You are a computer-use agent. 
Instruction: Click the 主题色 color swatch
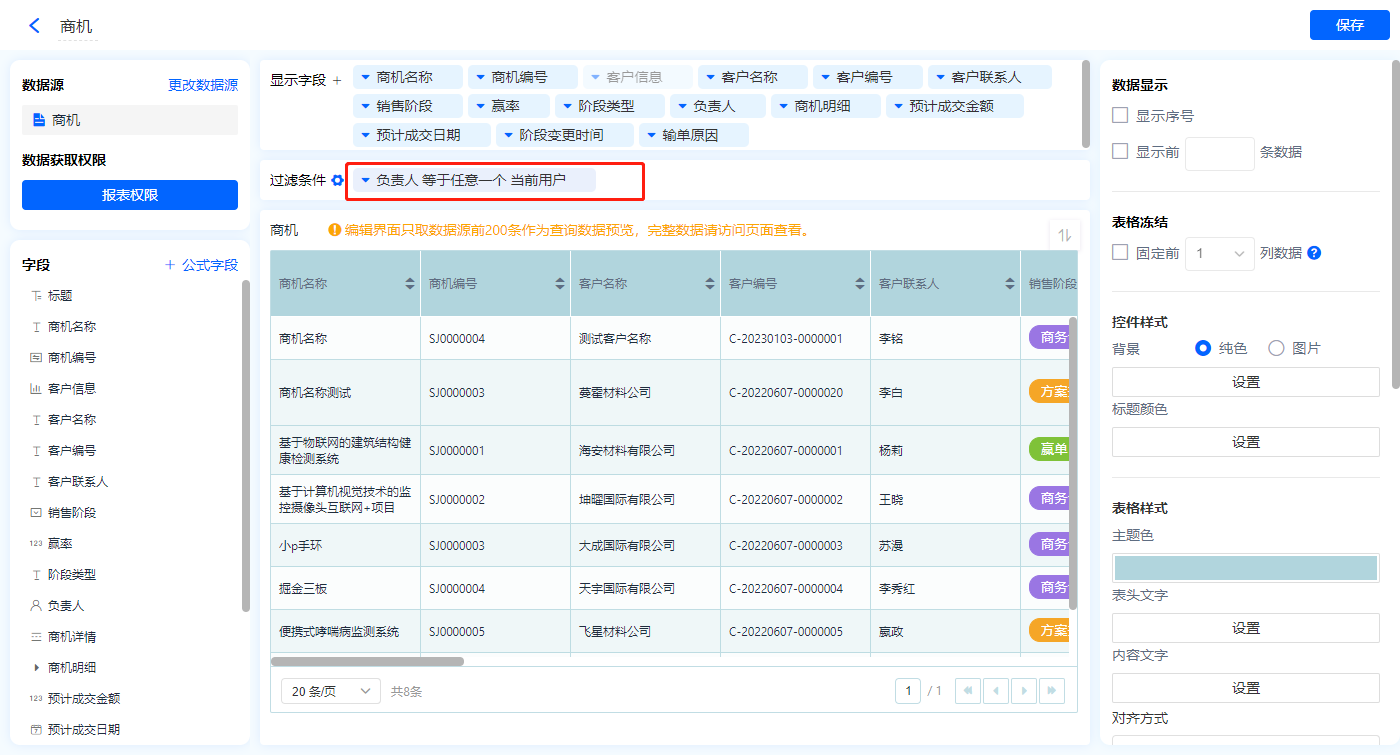(1245, 567)
